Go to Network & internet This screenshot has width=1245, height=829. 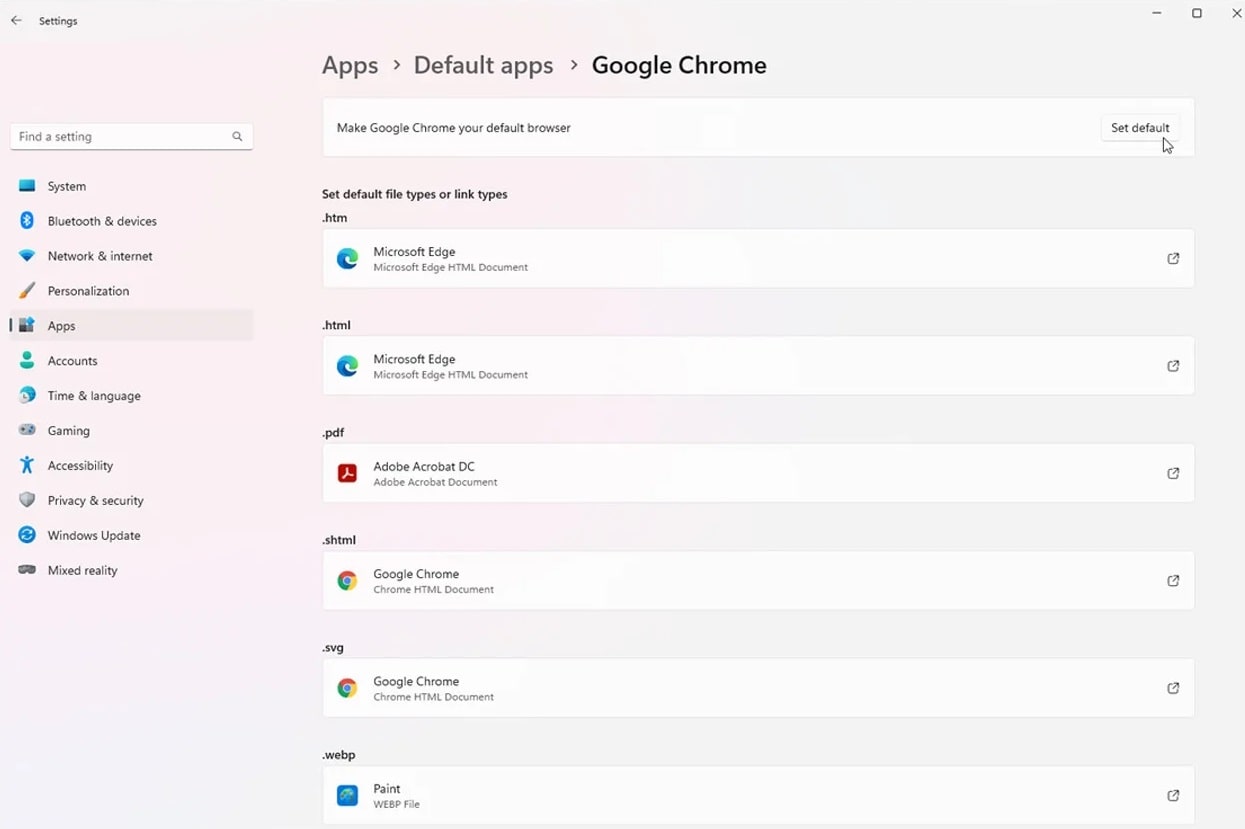131,256
